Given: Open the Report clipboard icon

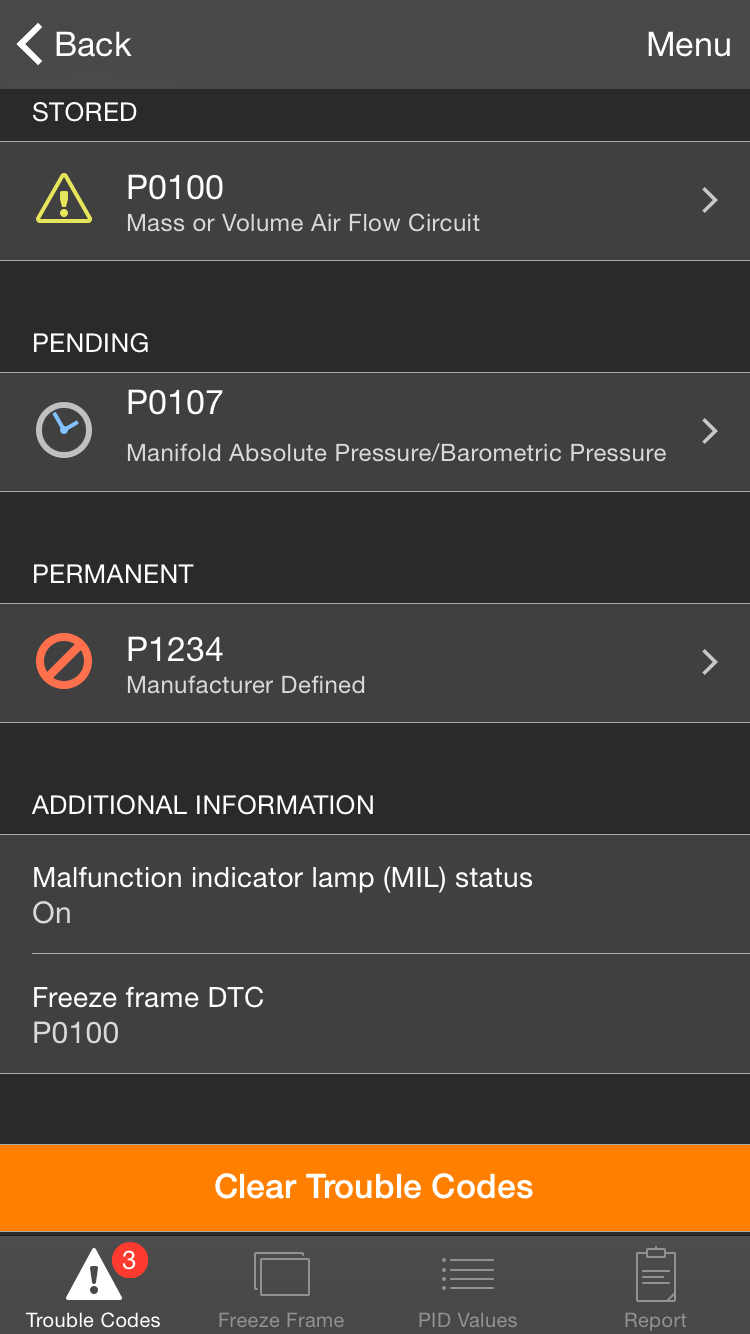Looking at the screenshot, I should click(656, 1274).
